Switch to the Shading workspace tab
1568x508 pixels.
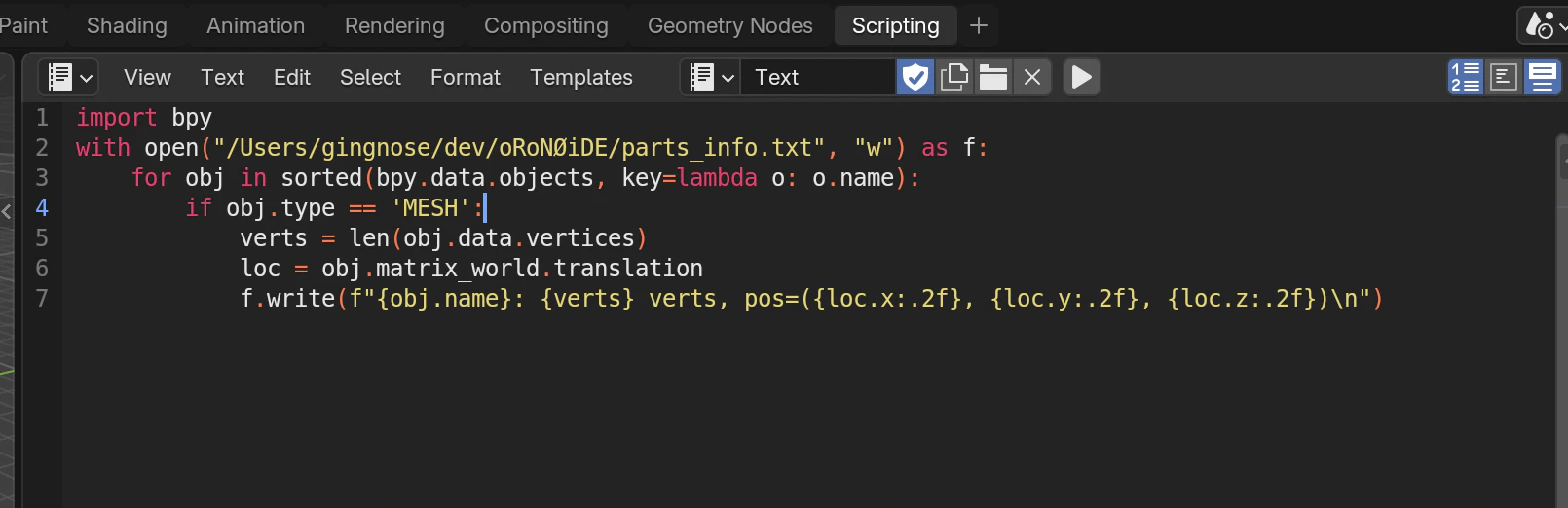(x=127, y=25)
